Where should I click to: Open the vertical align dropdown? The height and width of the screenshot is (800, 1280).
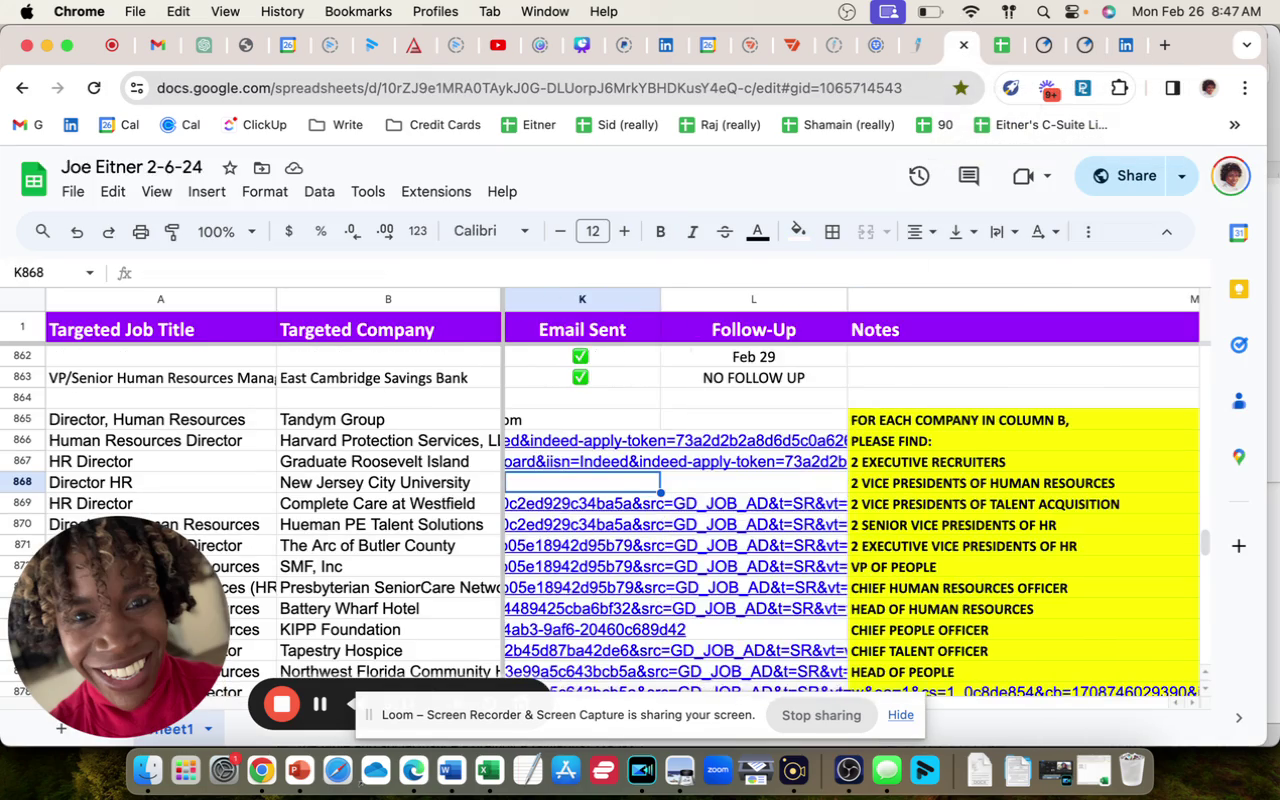click(962, 232)
